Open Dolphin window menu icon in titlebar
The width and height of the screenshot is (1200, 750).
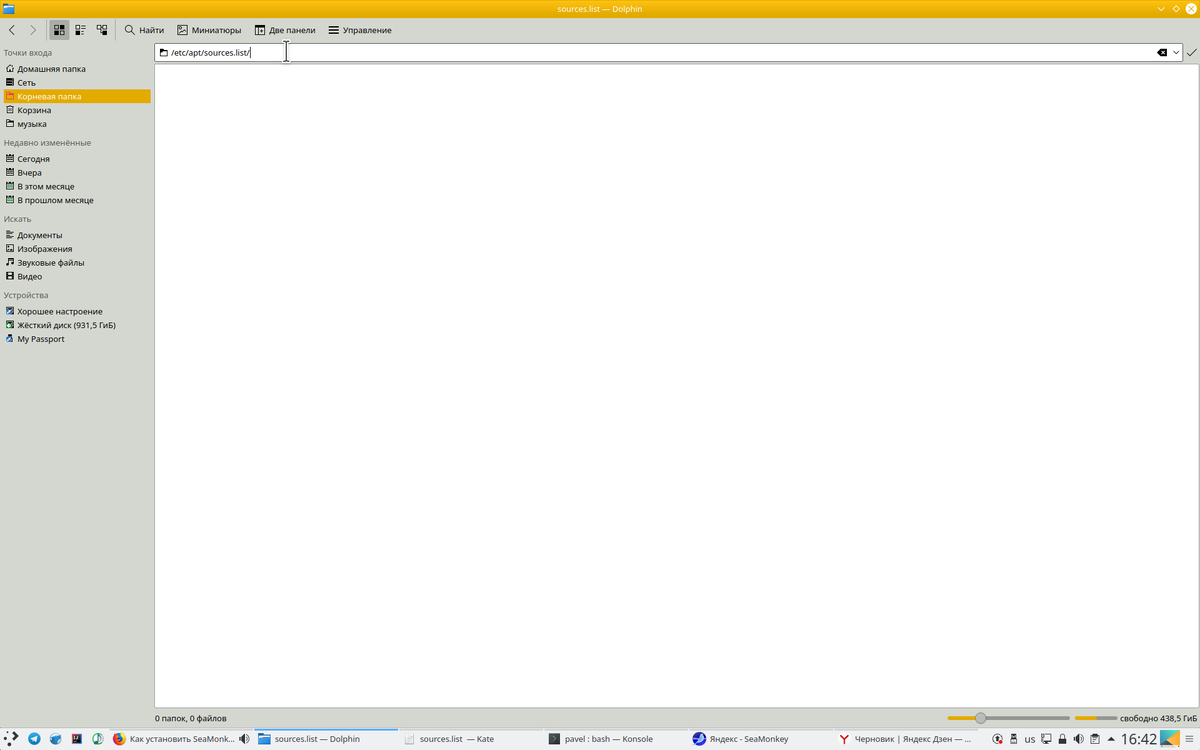(9, 9)
